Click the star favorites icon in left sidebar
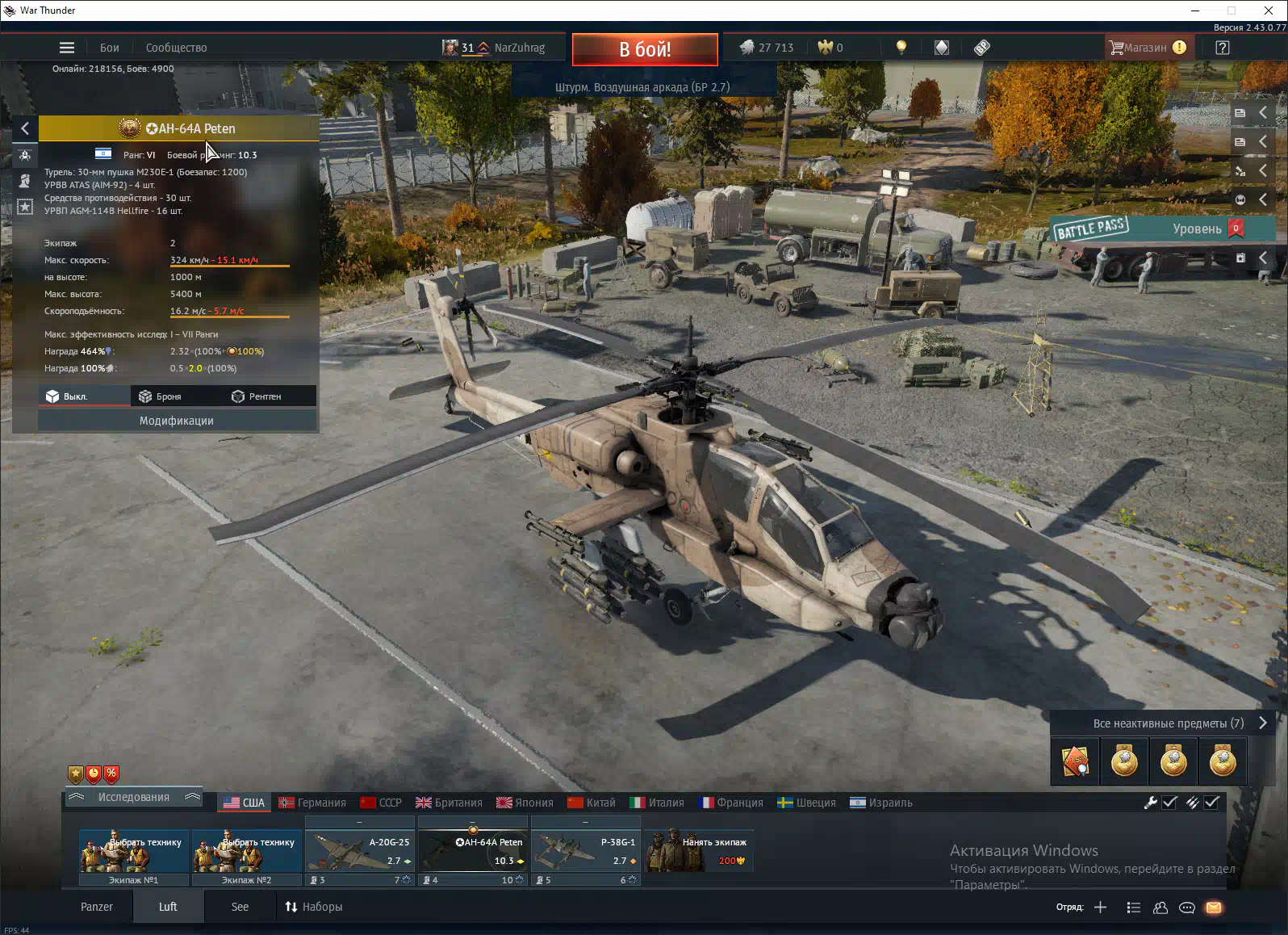Screen dimensions: 1288x935 point(25,207)
